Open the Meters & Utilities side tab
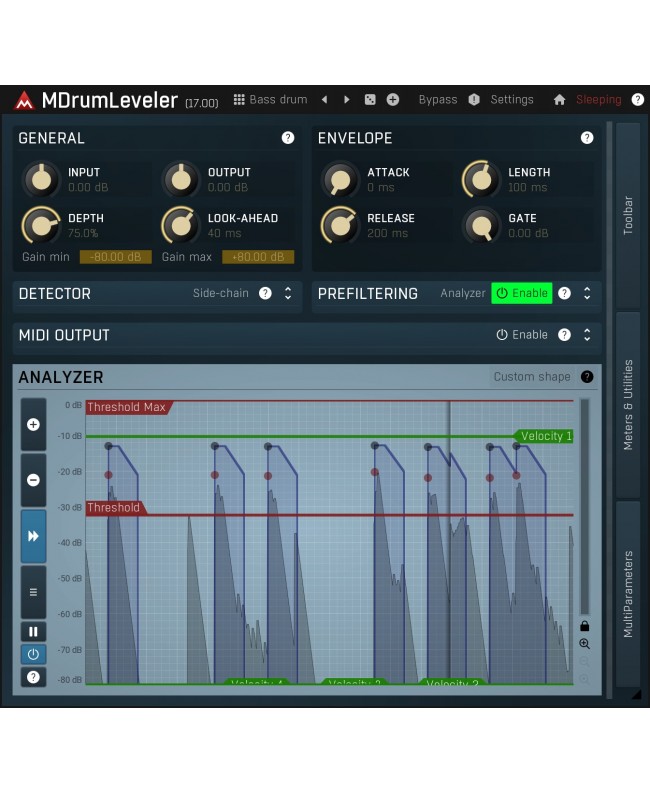The width and height of the screenshot is (650, 794). pyautogui.click(x=628, y=405)
